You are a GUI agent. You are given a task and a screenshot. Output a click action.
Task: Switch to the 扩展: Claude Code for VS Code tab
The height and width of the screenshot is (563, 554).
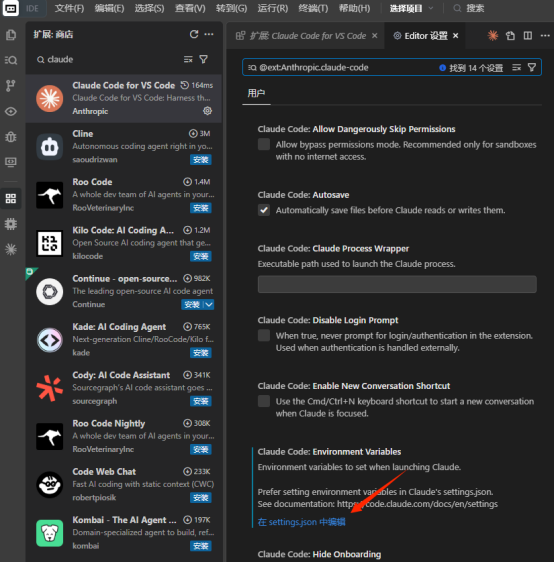pos(306,36)
